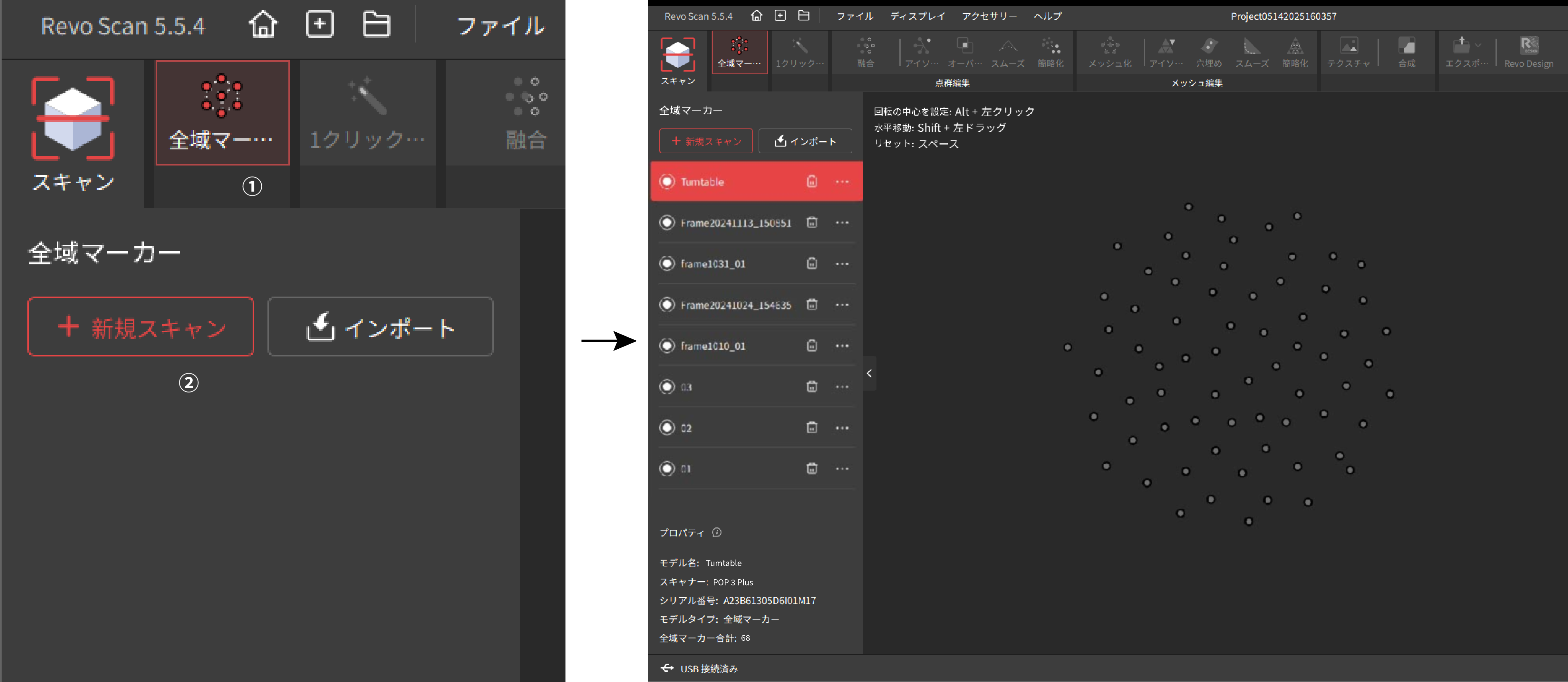Click the mesh edit スムーズ smooth tool

[1252, 52]
